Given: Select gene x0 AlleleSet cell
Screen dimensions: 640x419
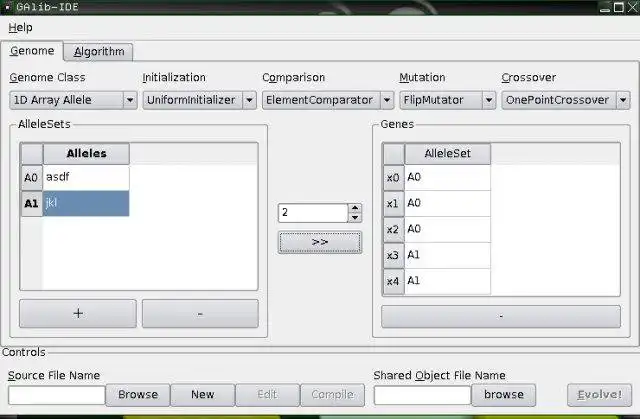Looking at the screenshot, I should tap(447, 177).
